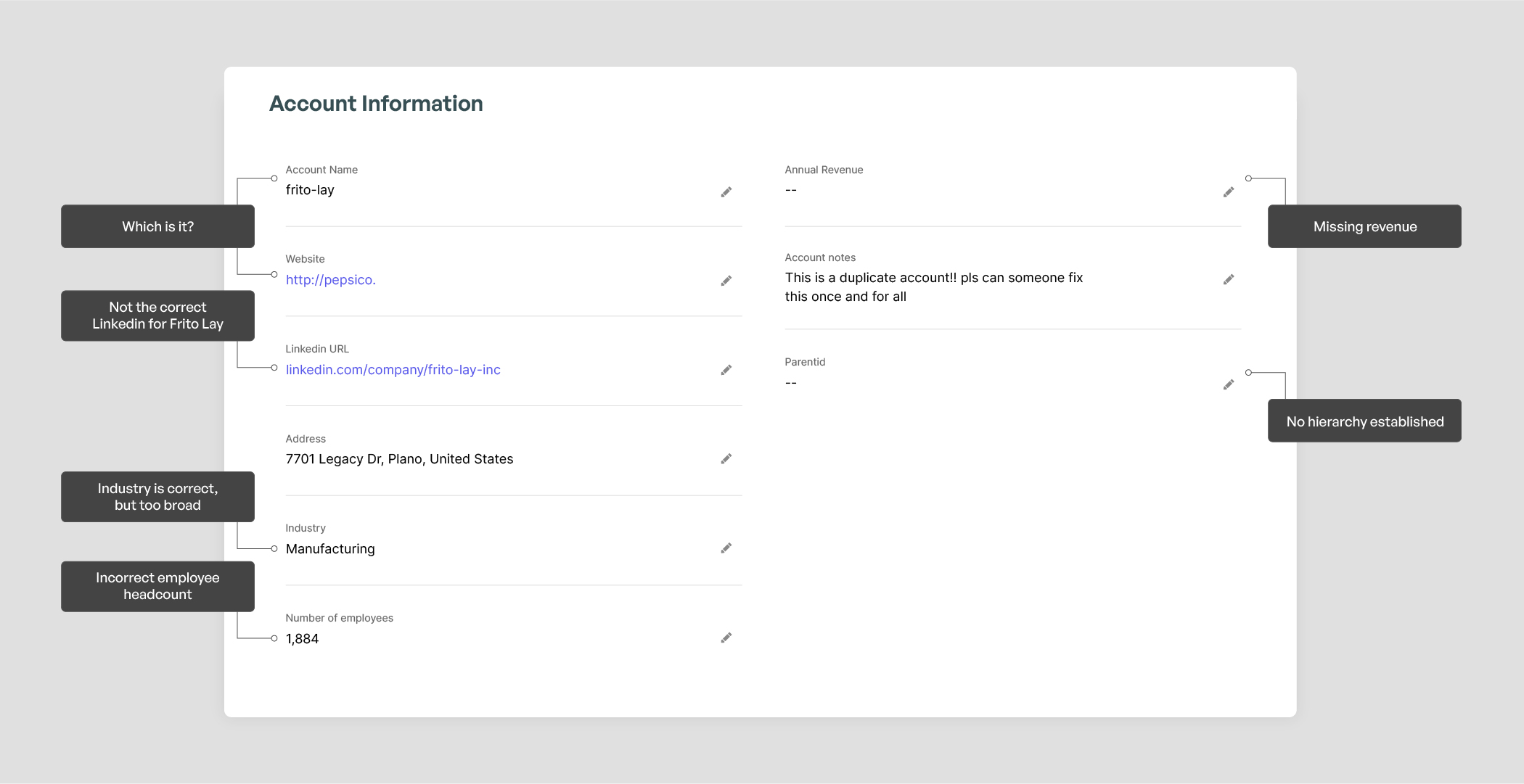The width and height of the screenshot is (1524, 784).
Task: Click pencil icon for Number of employees
Action: 726,637
